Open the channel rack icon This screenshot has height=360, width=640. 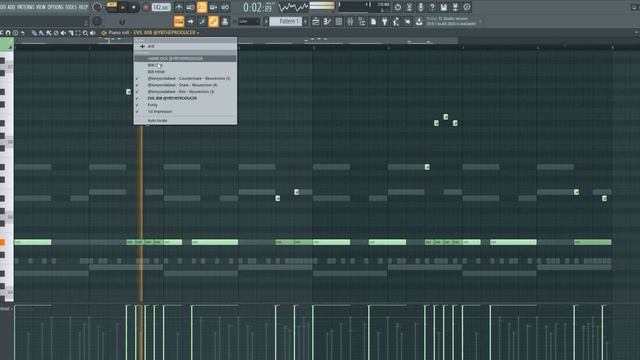coord(339,22)
